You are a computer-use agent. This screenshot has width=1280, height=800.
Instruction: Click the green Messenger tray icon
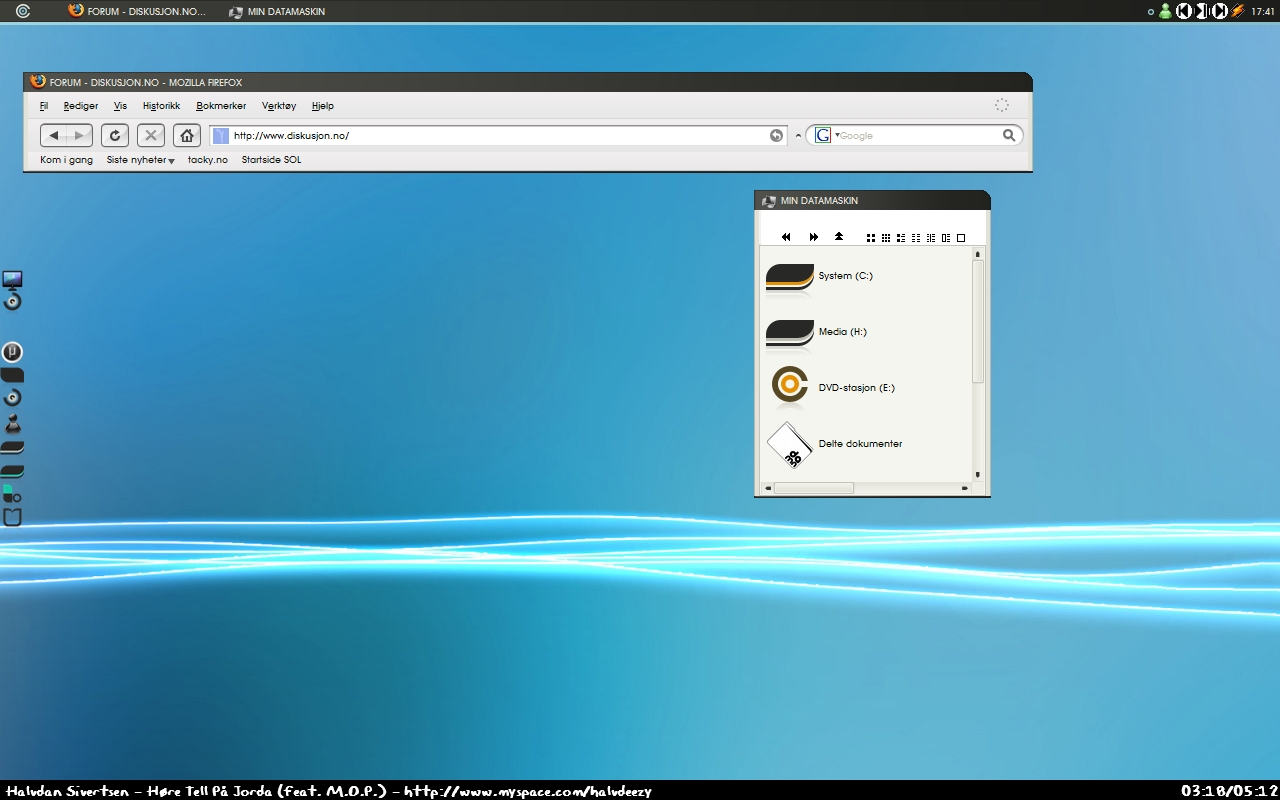coord(1165,11)
